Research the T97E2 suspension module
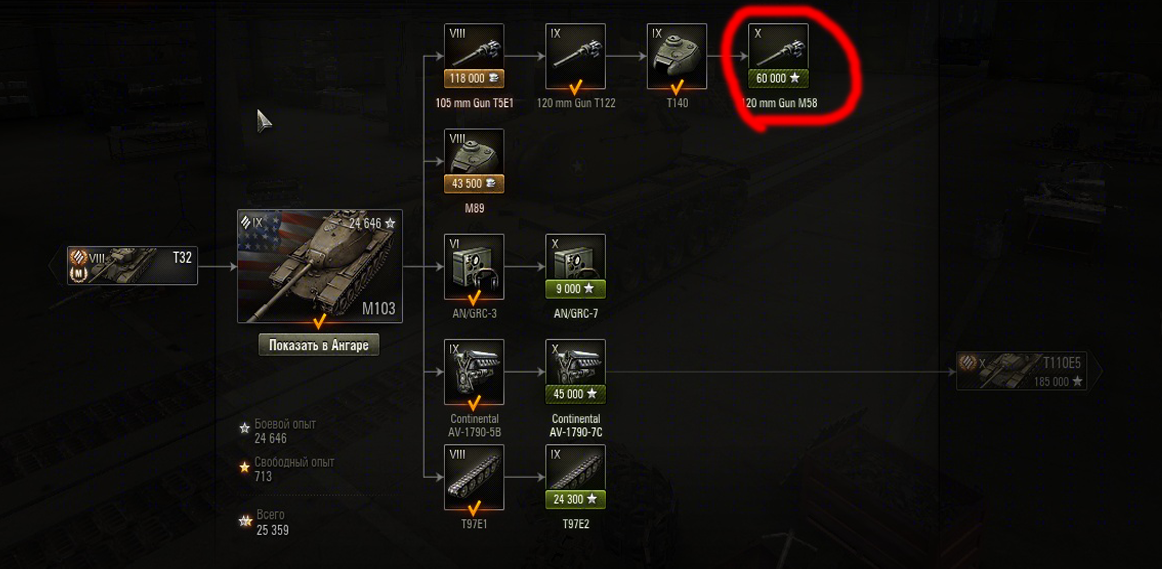Viewport: 1162px width, 569px height. 576,477
